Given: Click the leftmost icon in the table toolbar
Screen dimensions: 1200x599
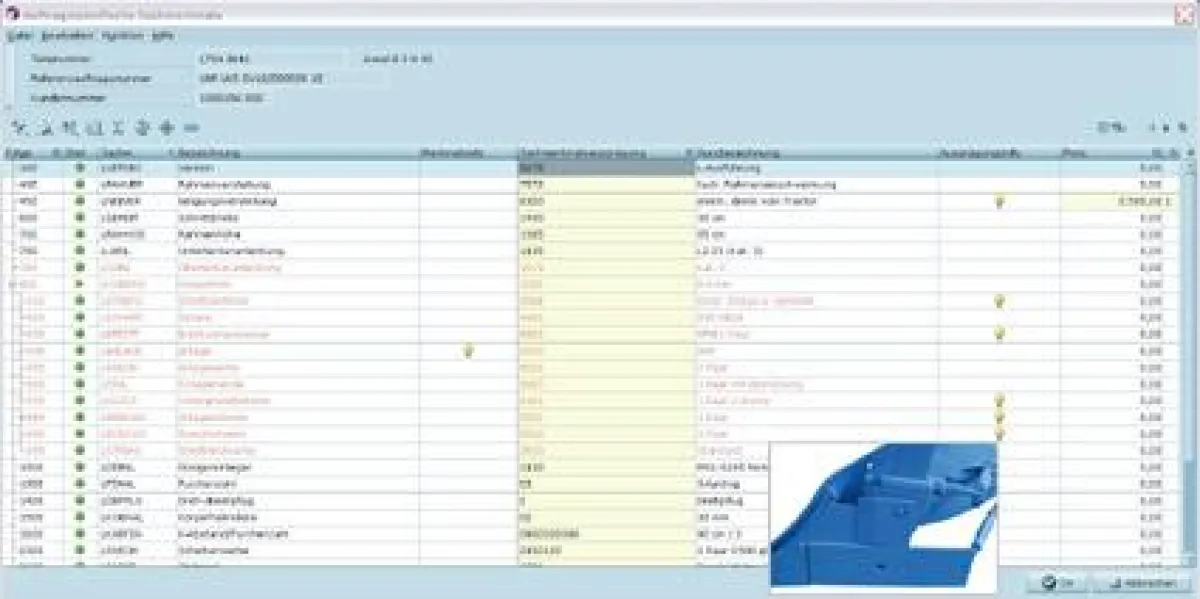Looking at the screenshot, I should coord(18,128).
